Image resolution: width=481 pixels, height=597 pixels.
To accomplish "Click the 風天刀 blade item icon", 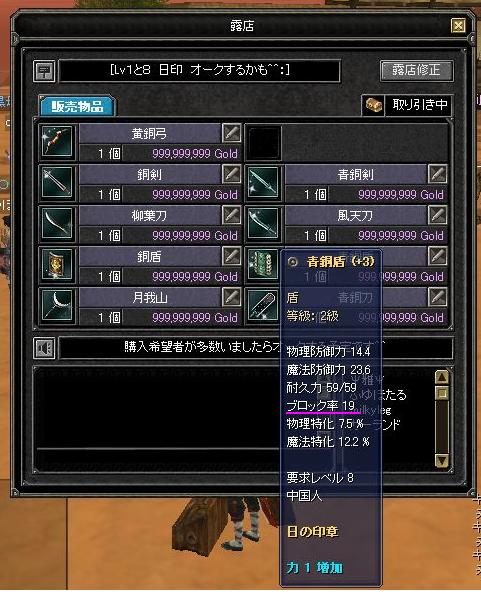I will pyautogui.click(x=263, y=223).
